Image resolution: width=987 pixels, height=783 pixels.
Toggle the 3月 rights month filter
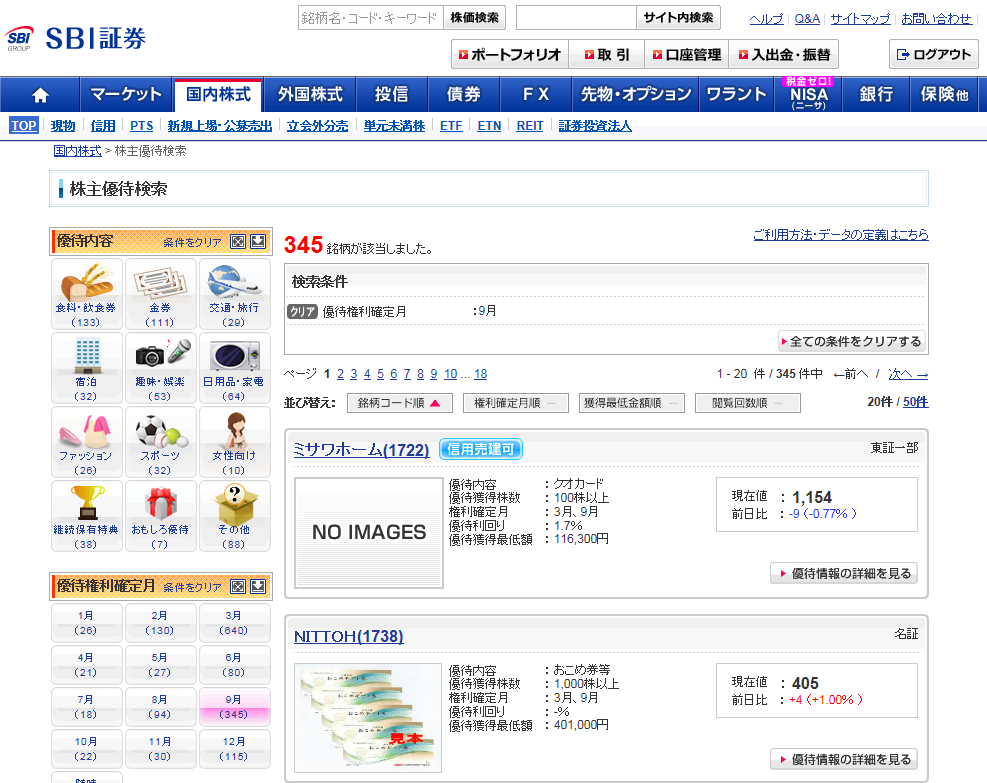click(234, 622)
